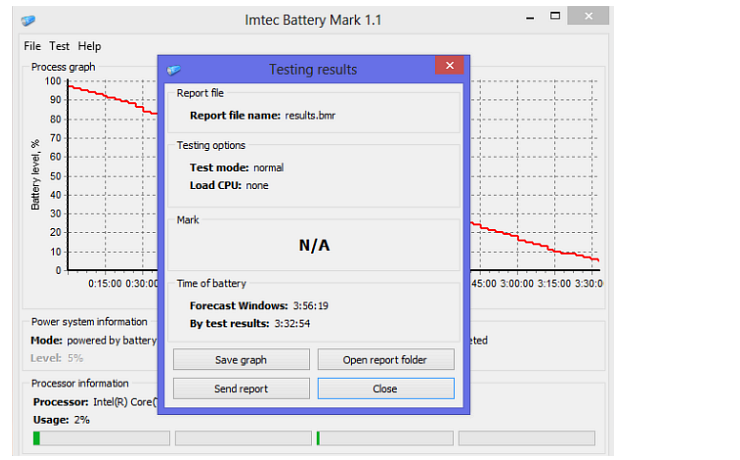The height and width of the screenshot is (460, 740).
Task: Close the Imtec Battery Mark main window
Action: (588, 16)
